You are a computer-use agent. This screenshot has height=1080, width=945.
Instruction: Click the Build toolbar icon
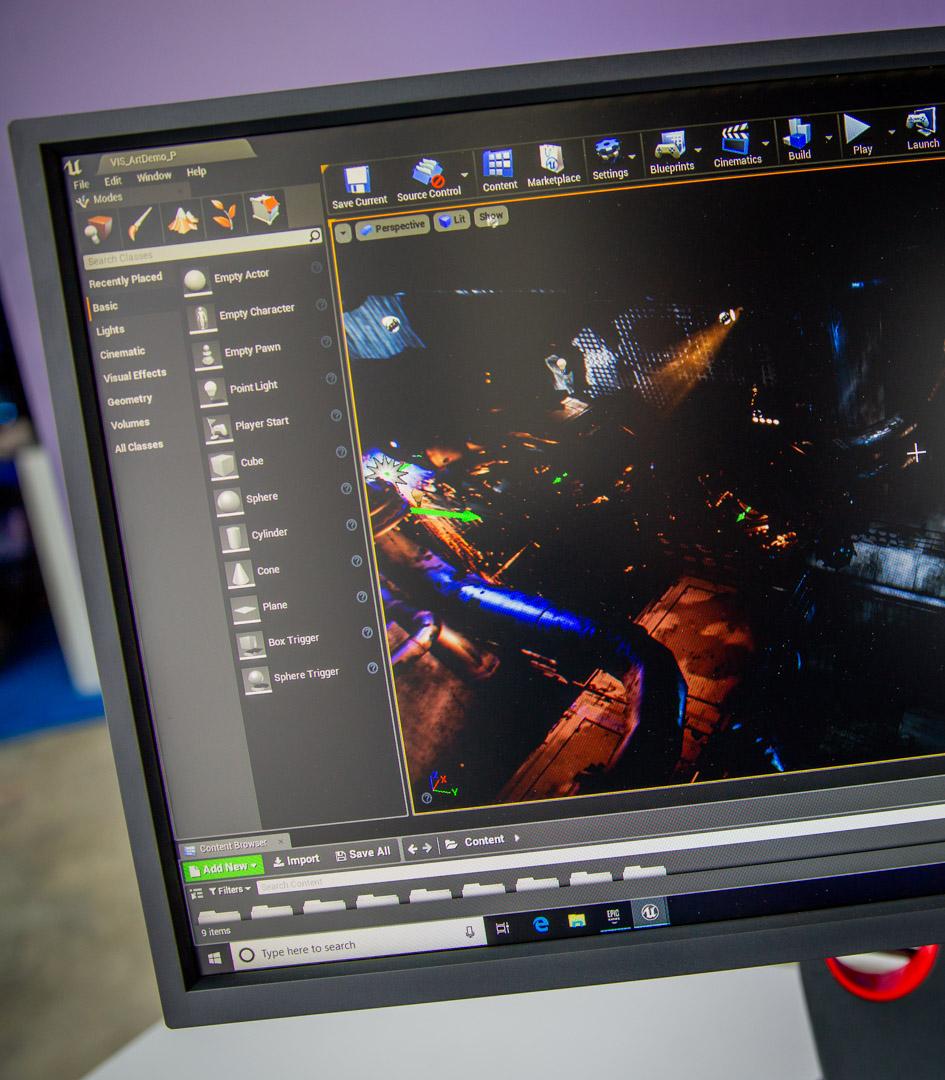tap(797, 133)
